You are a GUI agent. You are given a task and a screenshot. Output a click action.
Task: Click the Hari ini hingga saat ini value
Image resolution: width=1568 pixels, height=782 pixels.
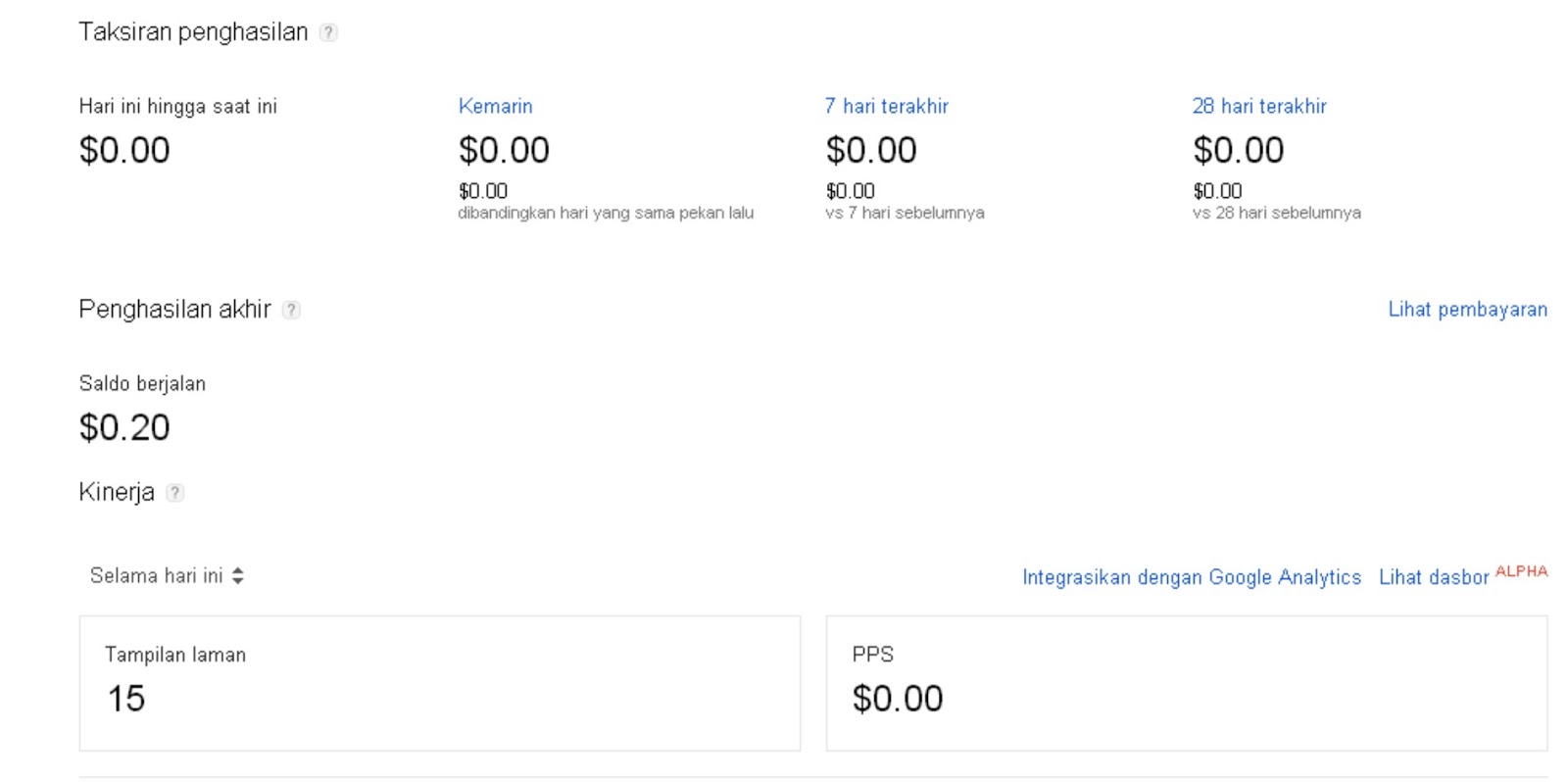click(x=123, y=150)
